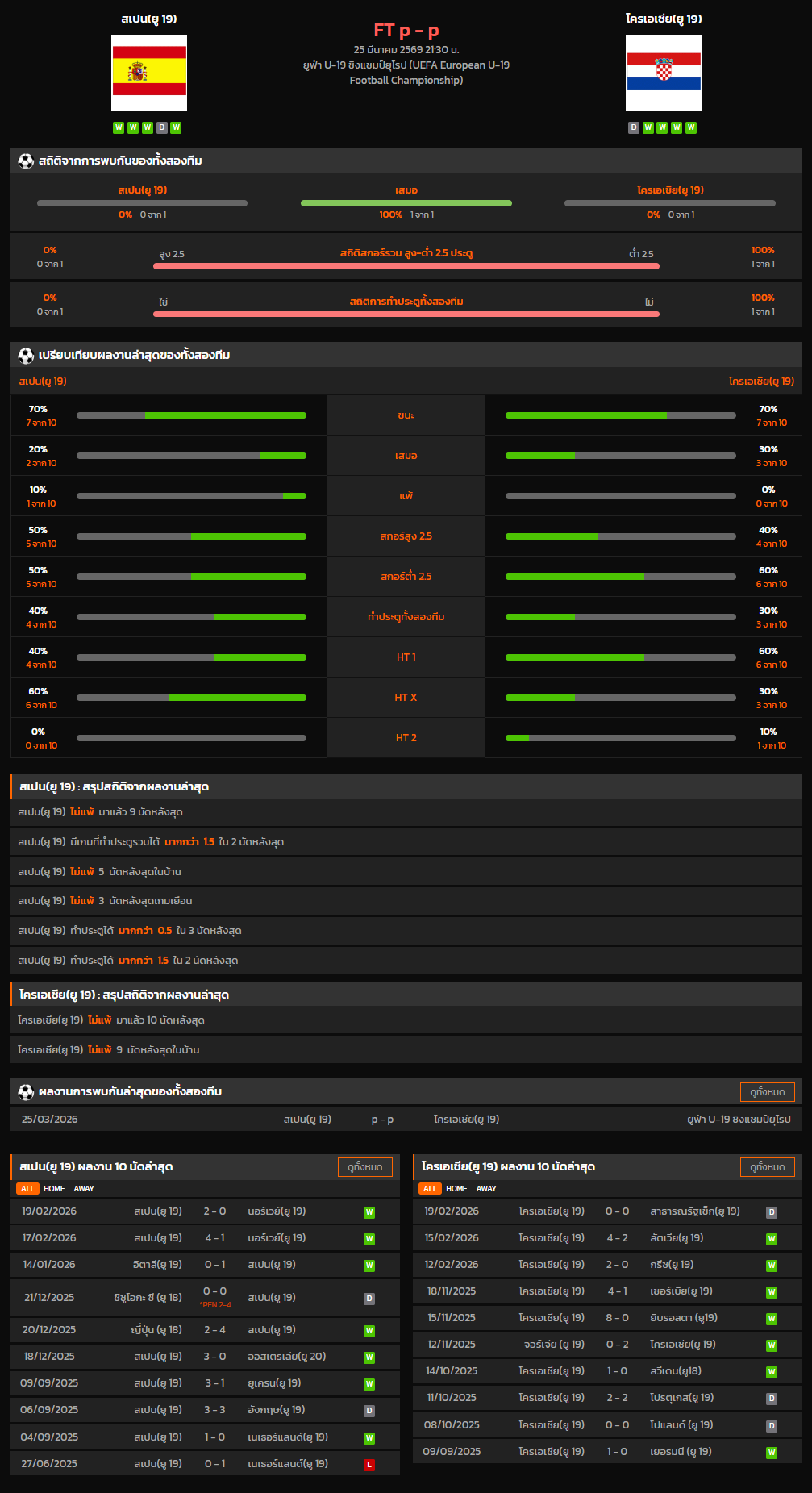The image size is (812, 1493).
Task: Click soccer ball icon beside recent form comparison header
Action: 26,356
